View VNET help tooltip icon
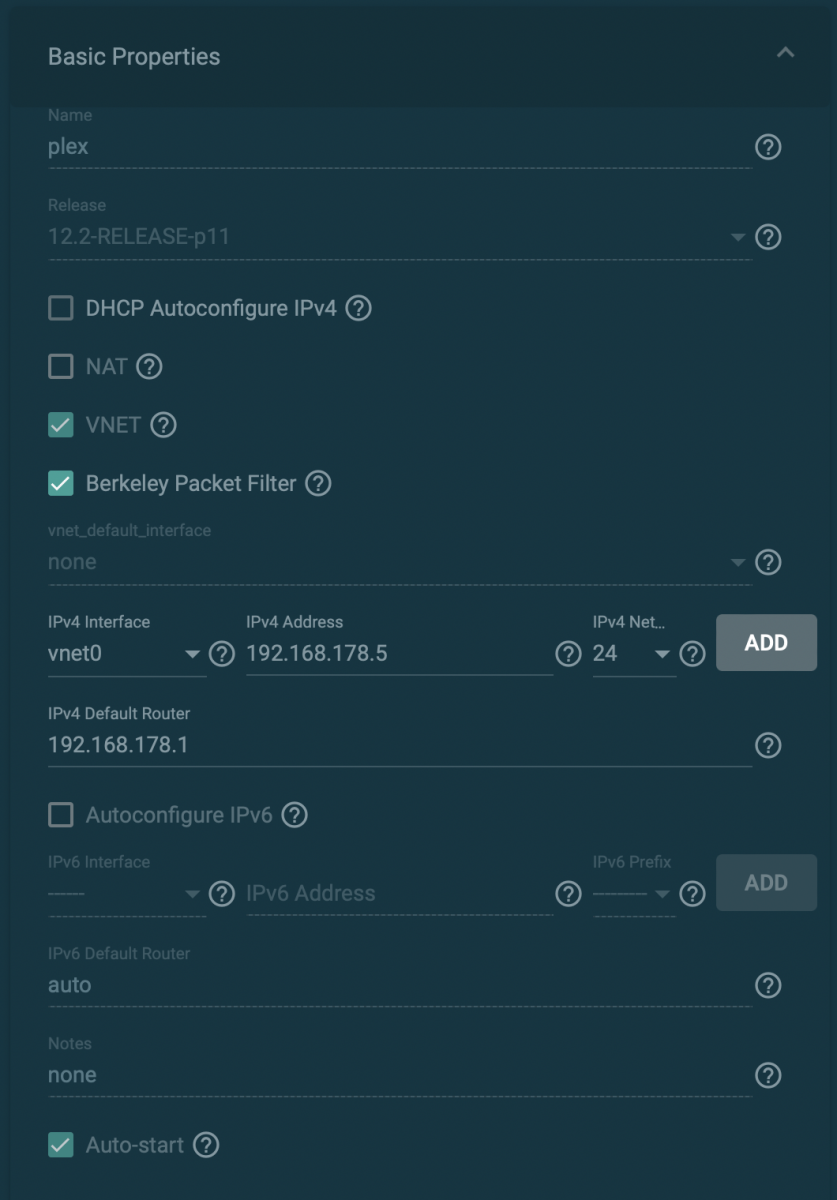 point(163,425)
